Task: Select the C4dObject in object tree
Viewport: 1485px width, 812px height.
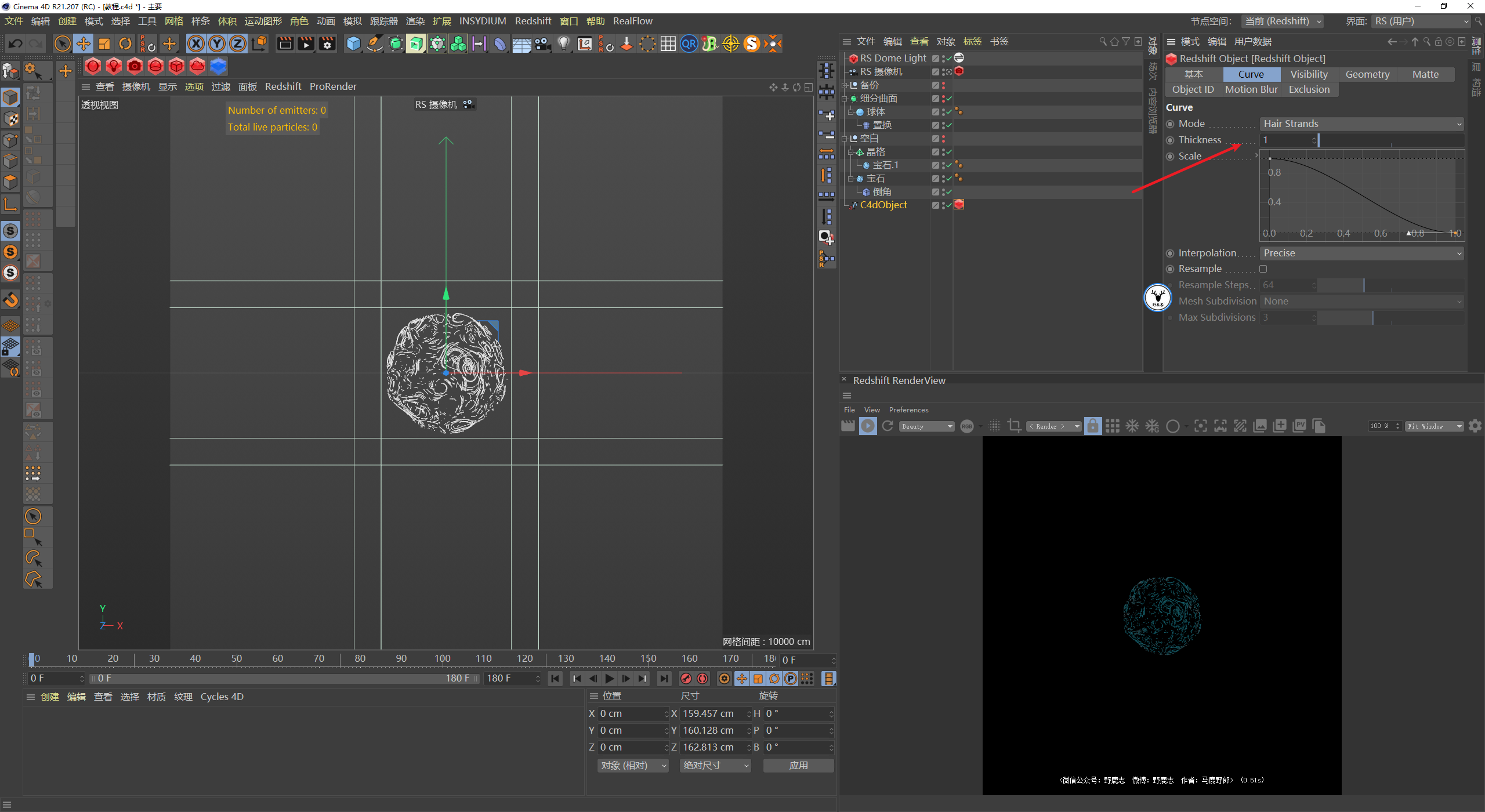Action: click(883, 205)
